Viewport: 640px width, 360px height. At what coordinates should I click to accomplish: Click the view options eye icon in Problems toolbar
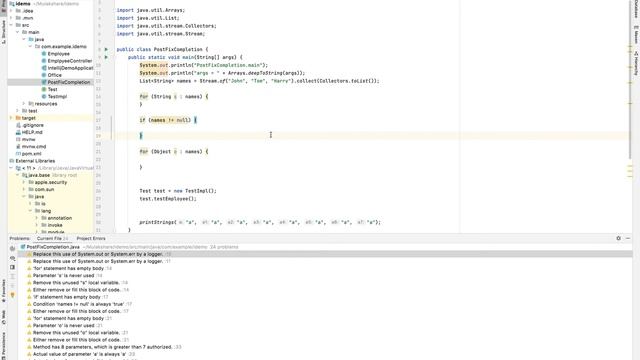[x=13, y=258]
